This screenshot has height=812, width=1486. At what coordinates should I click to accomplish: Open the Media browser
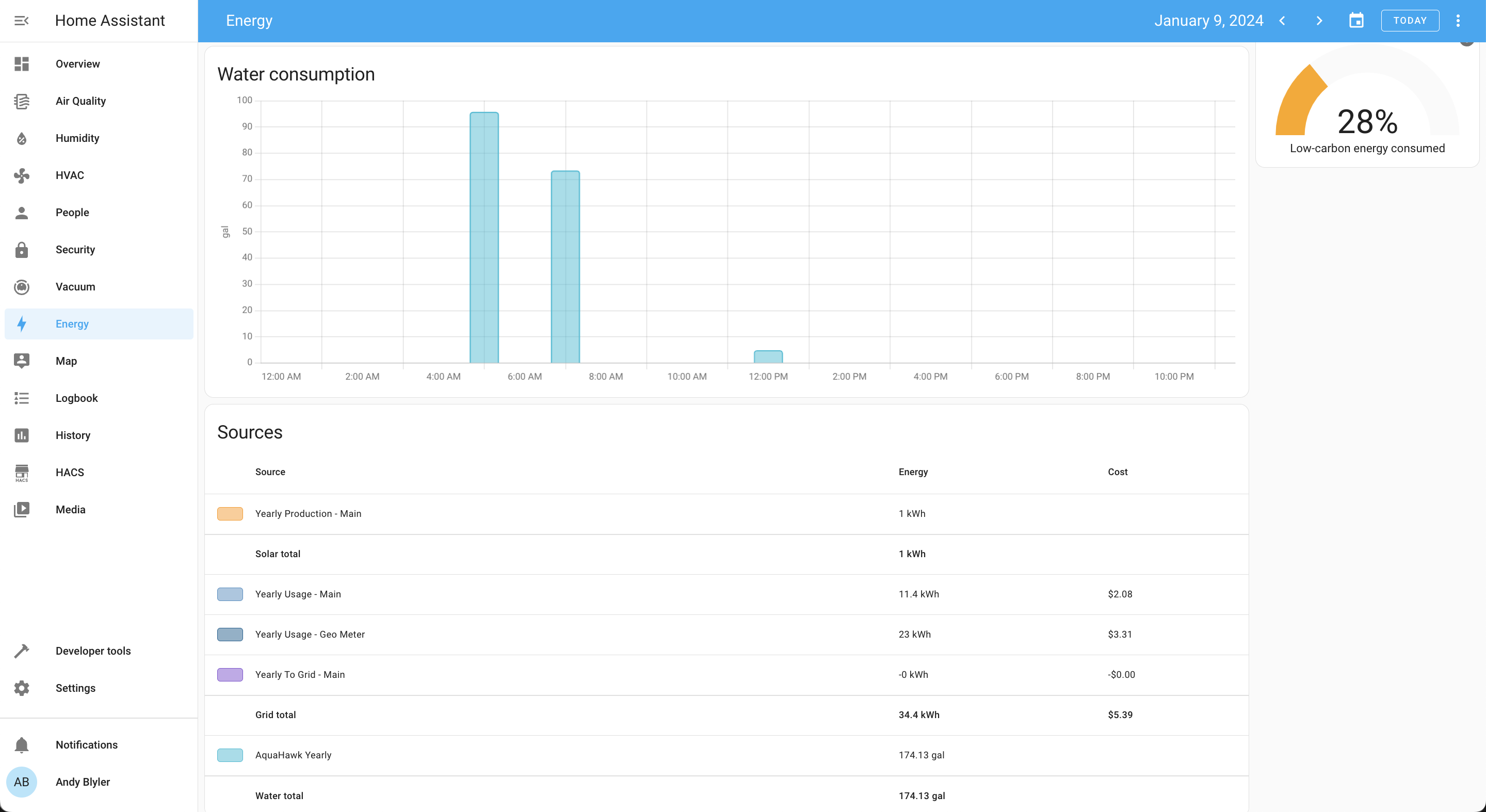(70, 509)
